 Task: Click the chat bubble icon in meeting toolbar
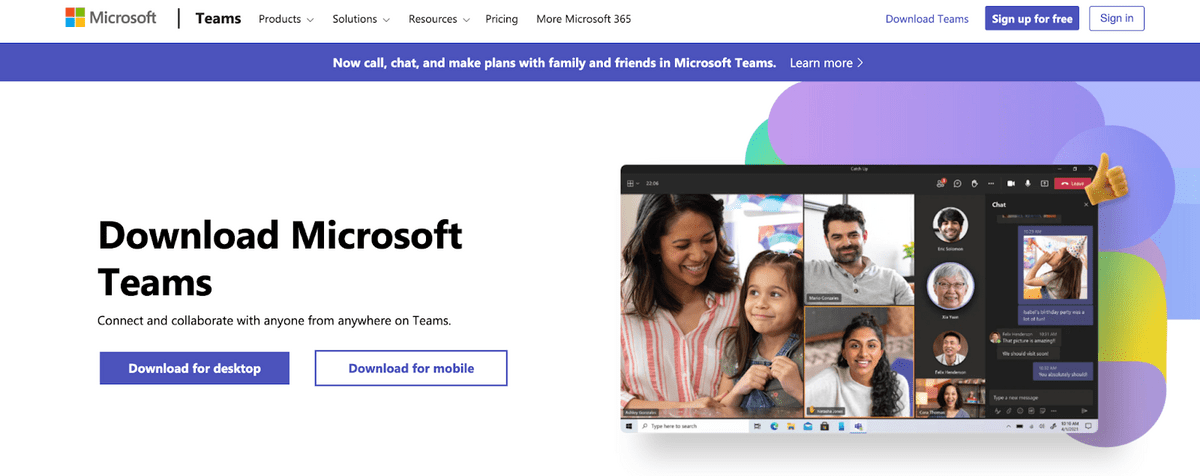click(x=957, y=184)
